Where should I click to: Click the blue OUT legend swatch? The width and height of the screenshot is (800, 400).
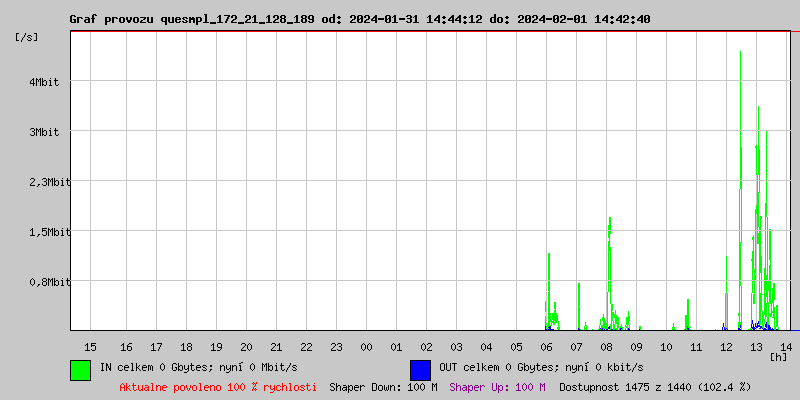click(420, 369)
